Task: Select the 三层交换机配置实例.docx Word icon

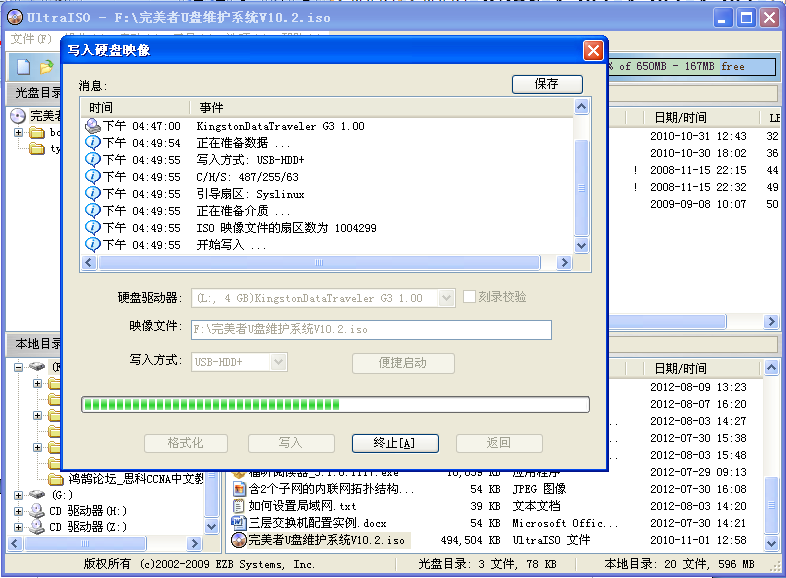Action: [239, 523]
